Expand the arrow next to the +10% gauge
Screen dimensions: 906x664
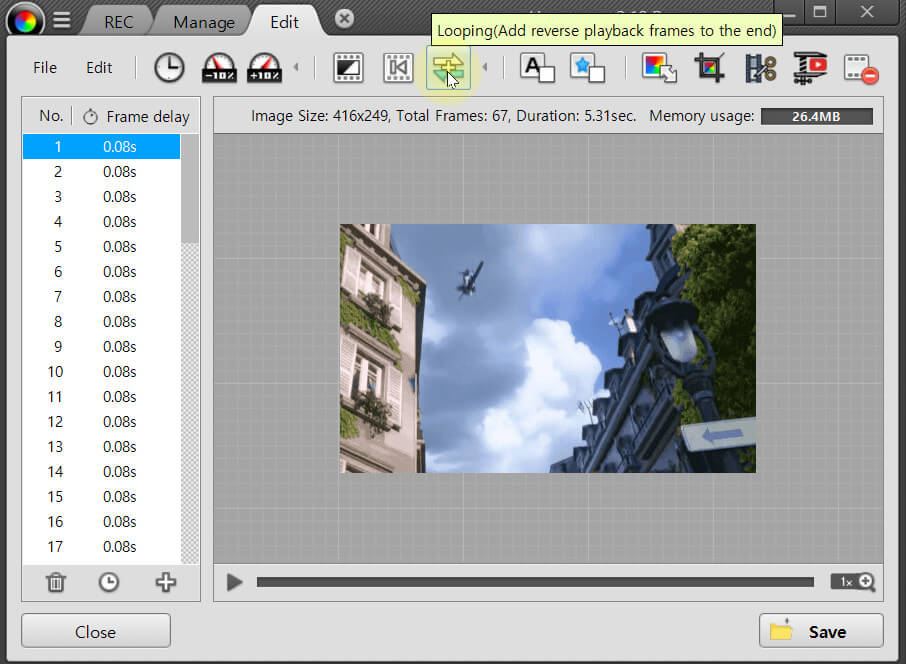coord(295,68)
